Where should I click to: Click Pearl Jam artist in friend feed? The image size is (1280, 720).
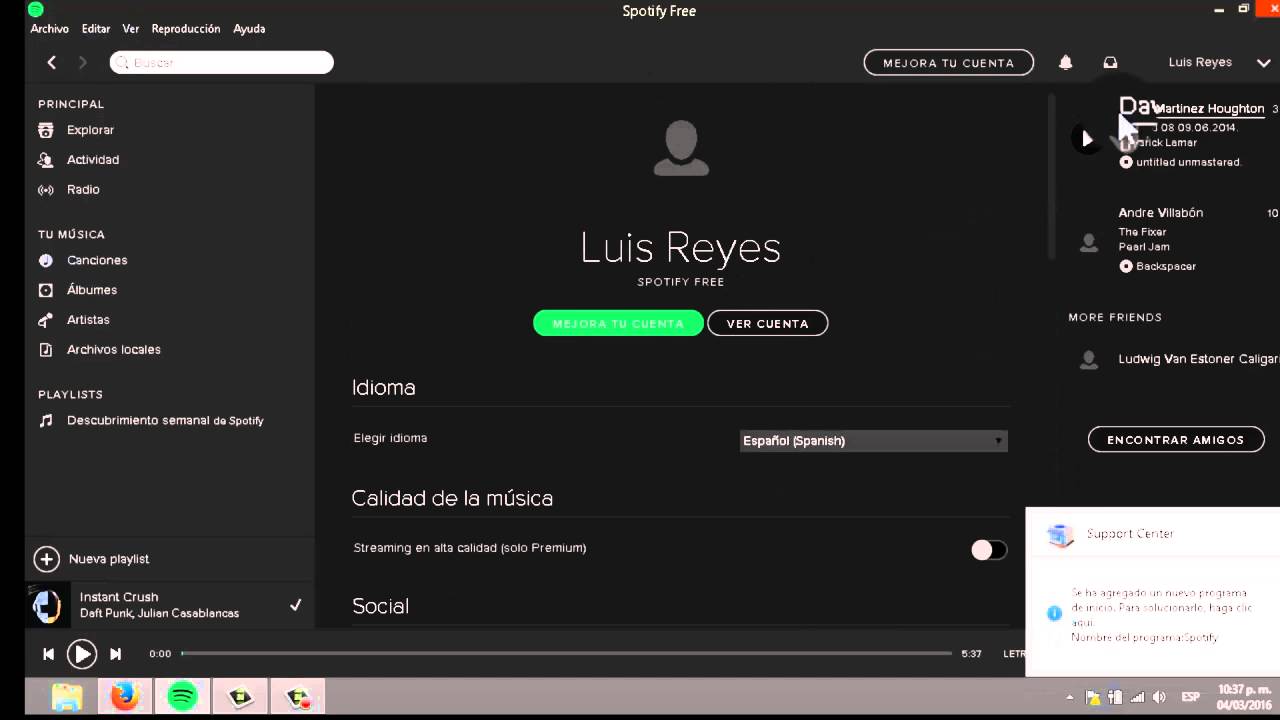(1144, 247)
